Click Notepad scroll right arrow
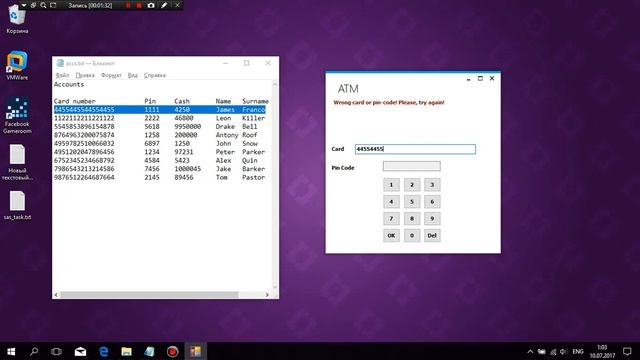 click(267, 295)
